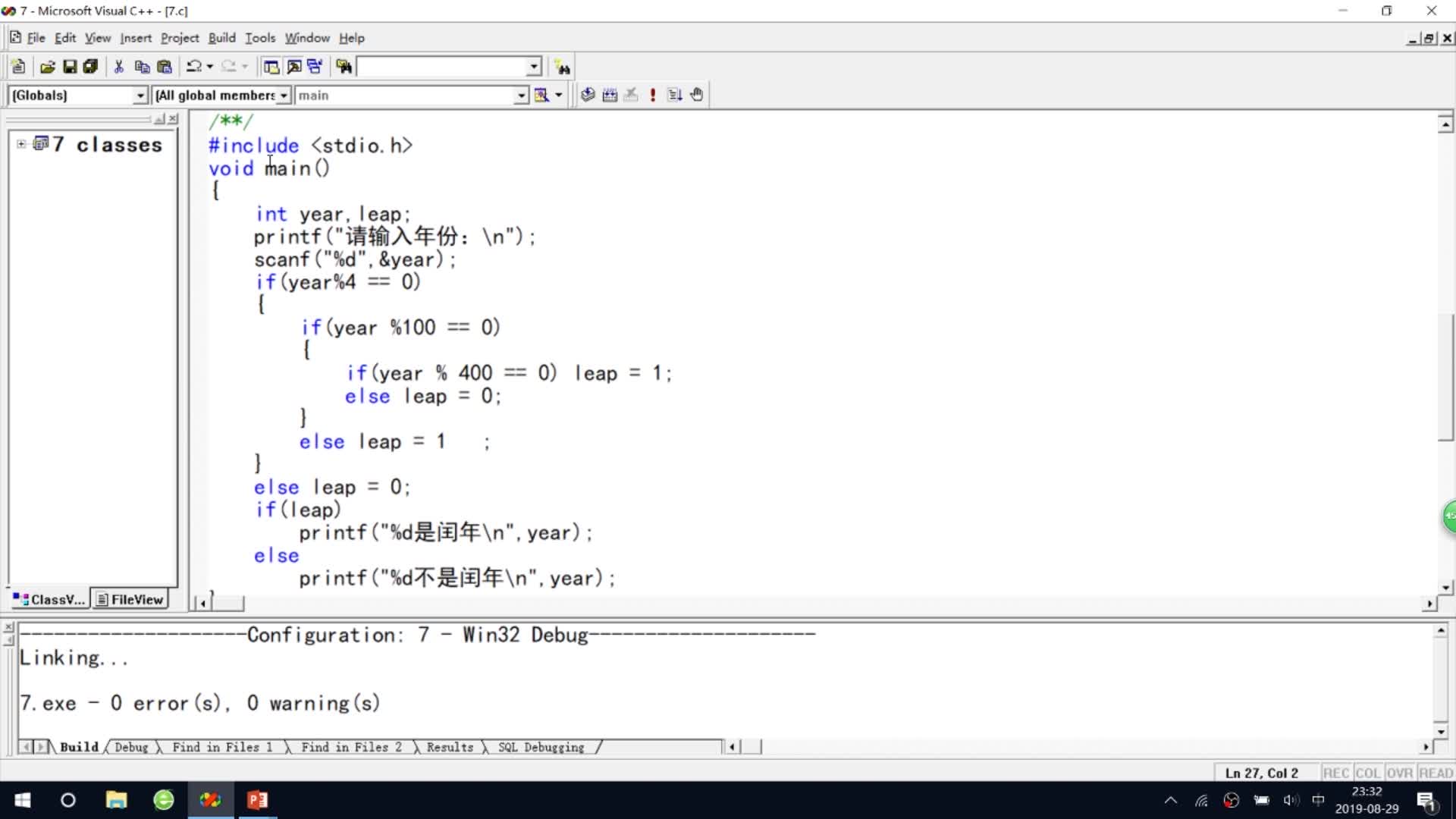Switch to the FileView tab
This screenshot has width=1456, height=819.
click(130, 599)
